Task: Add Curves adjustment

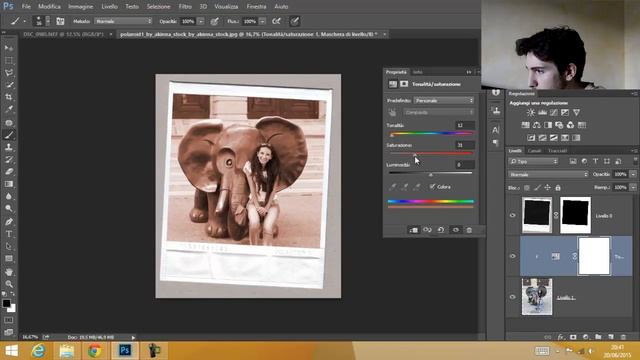Action: [x=553, y=112]
